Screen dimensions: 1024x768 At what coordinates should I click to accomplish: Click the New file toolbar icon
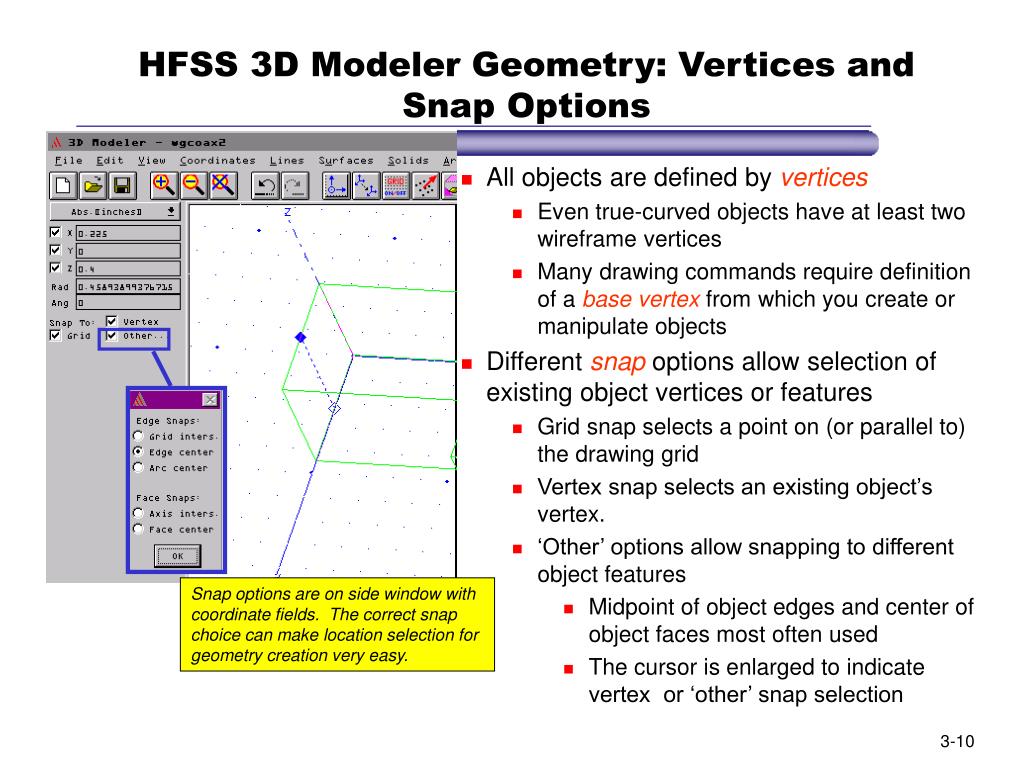(x=63, y=186)
